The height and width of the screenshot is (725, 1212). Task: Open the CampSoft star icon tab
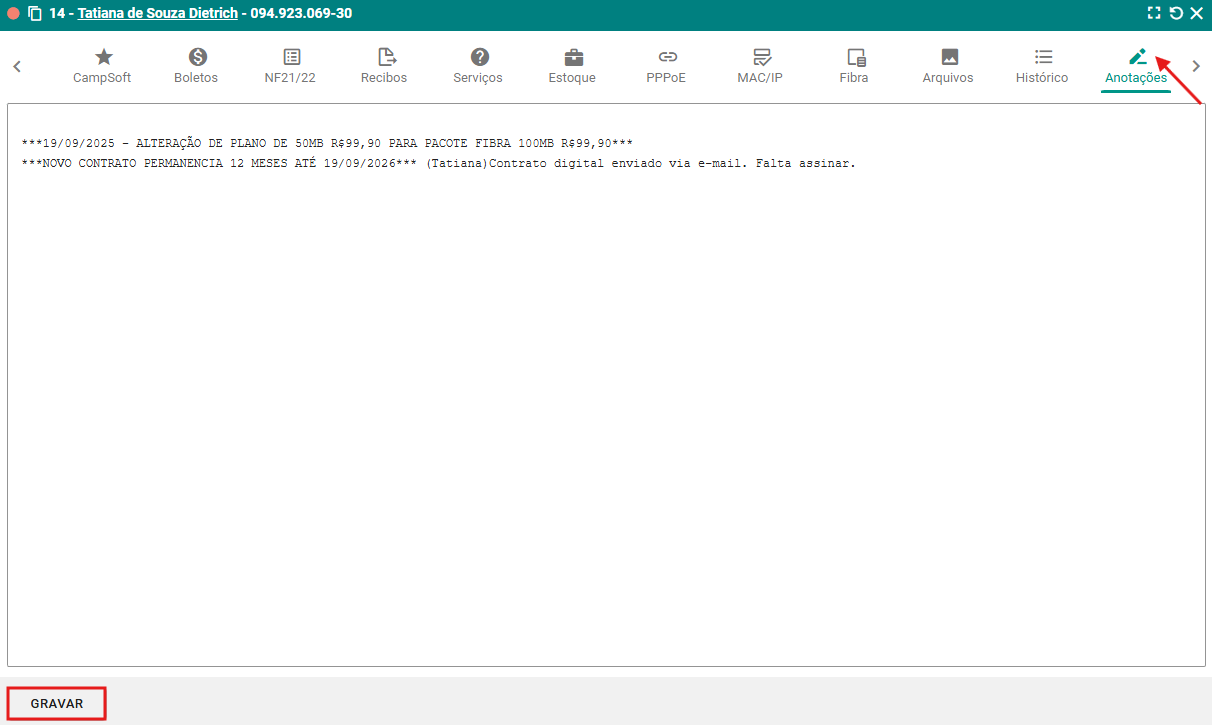pos(103,57)
